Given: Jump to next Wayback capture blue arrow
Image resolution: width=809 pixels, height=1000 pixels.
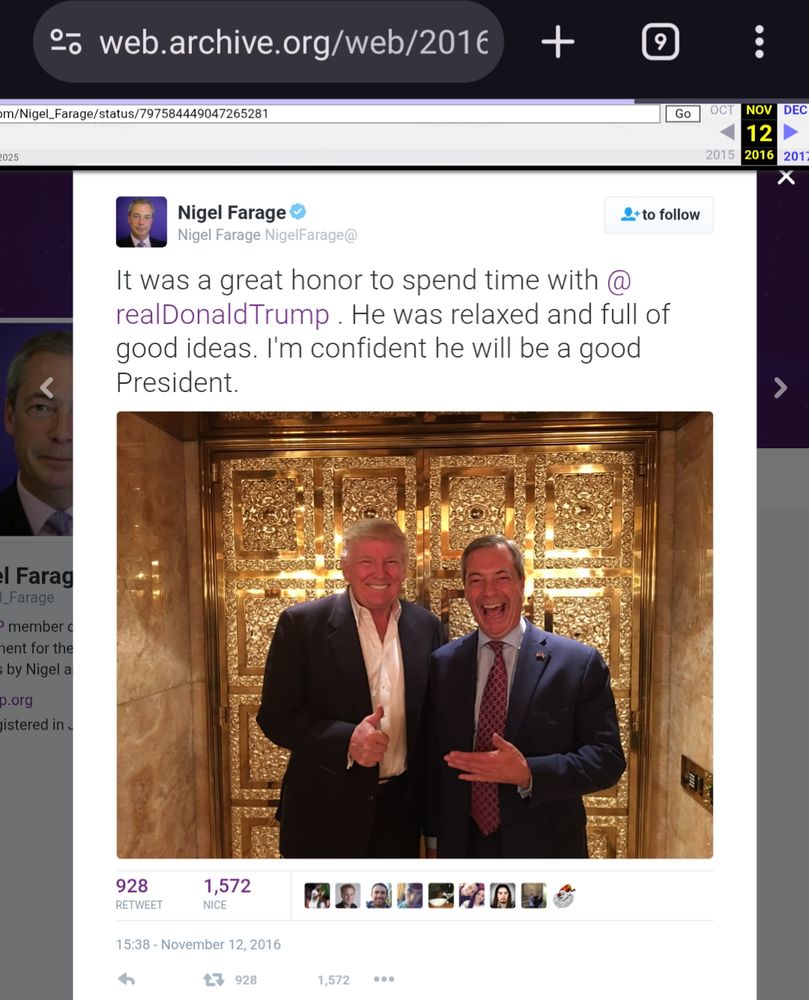Looking at the screenshot, I should tap(791, 131).
